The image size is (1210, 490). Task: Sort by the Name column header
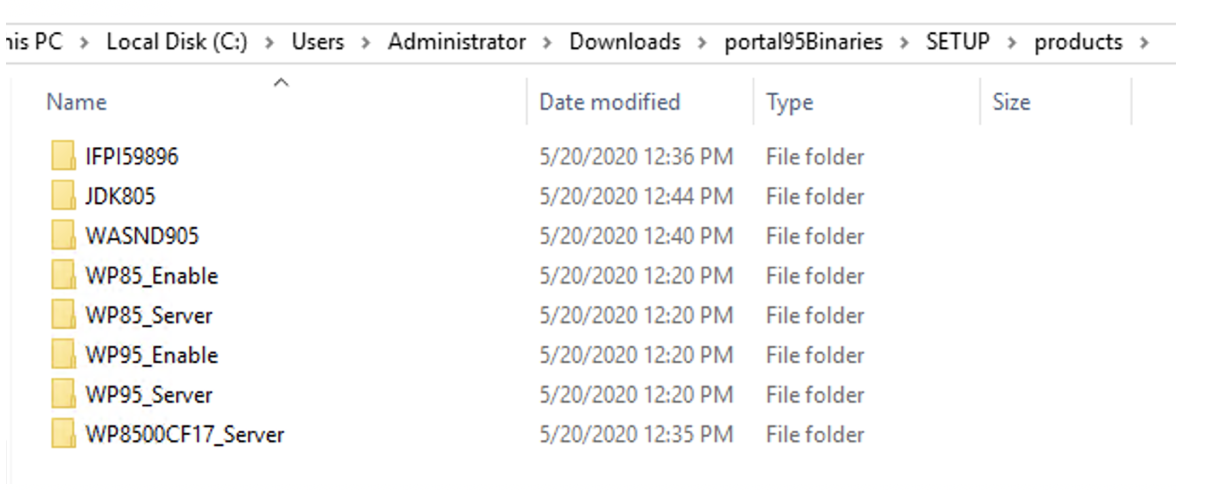[77, 102]
